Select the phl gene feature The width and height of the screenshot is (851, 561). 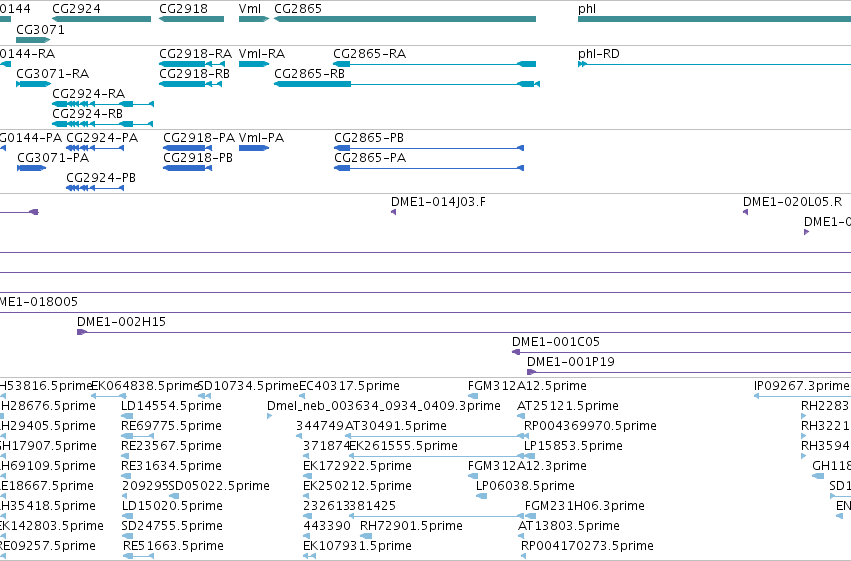coord(714,19)
